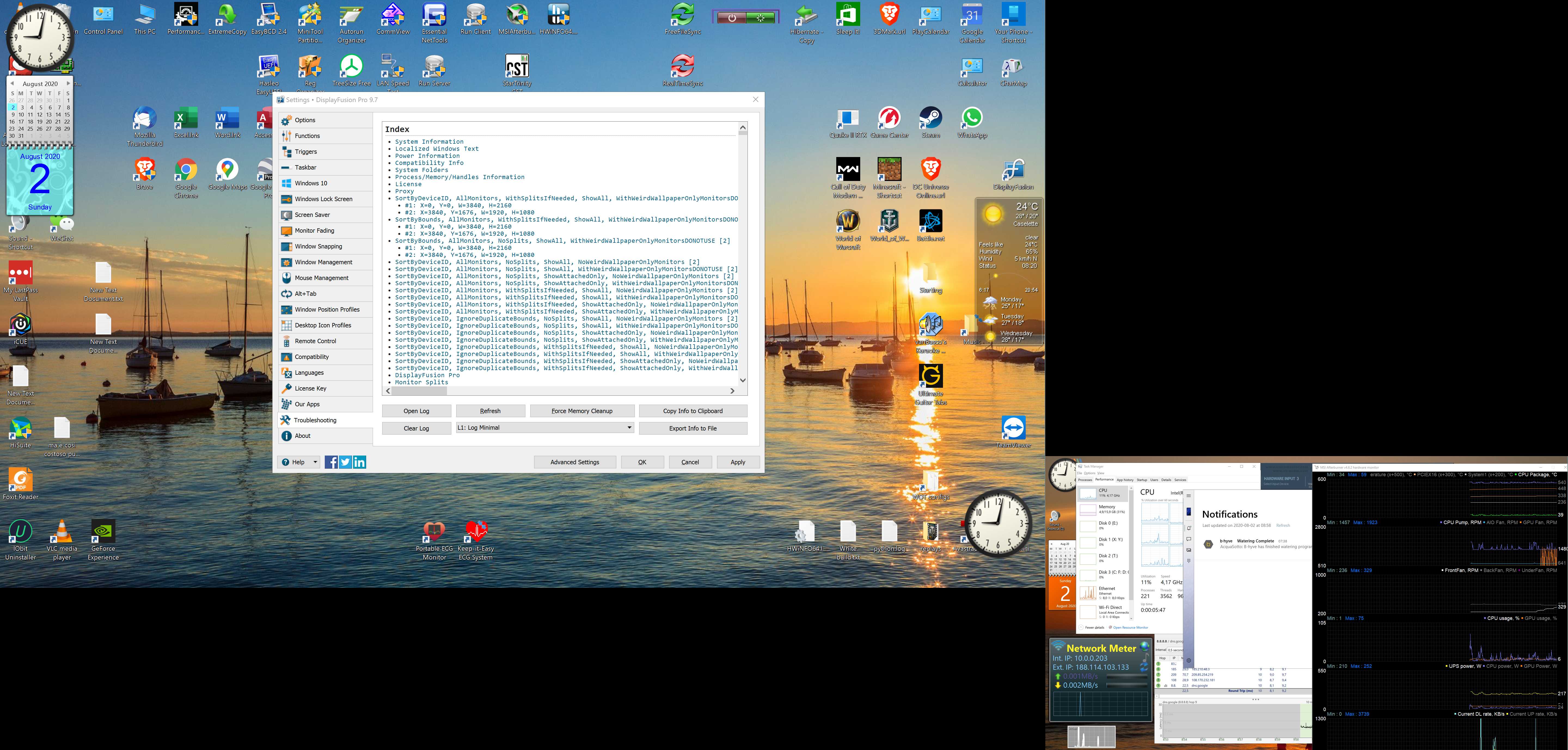
Task: Click the horizontal scrollbar right arrow in Index
Action: [x=732, y=391]
